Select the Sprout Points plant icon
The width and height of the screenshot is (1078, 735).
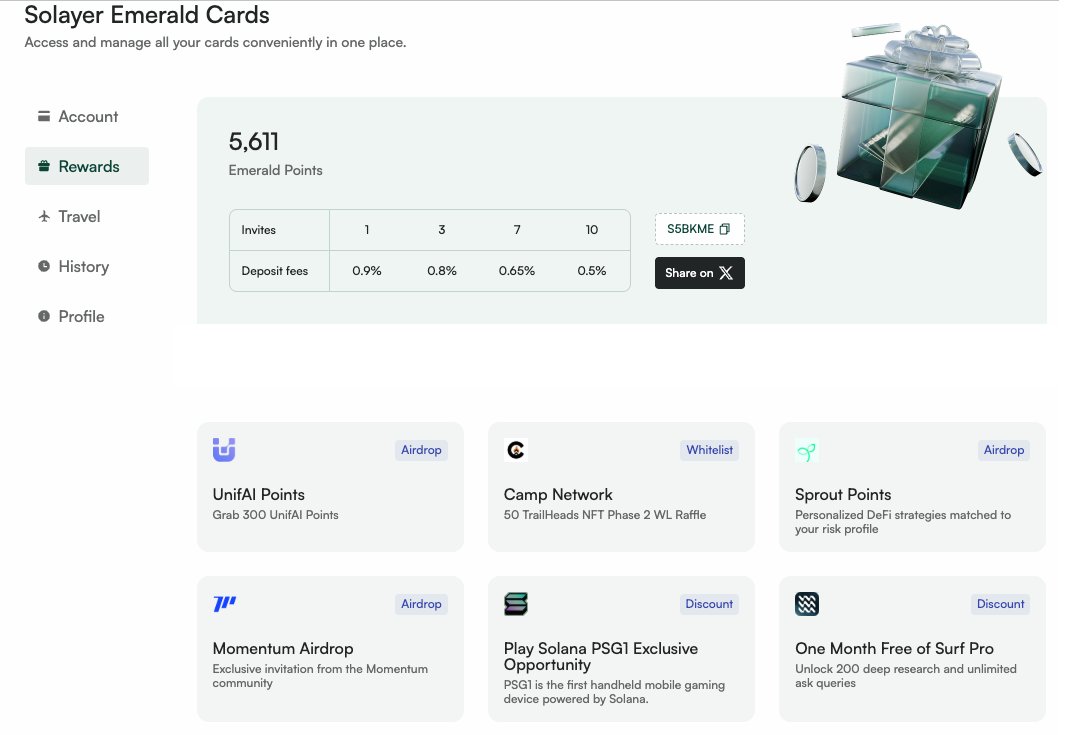(x=806, y=450)
